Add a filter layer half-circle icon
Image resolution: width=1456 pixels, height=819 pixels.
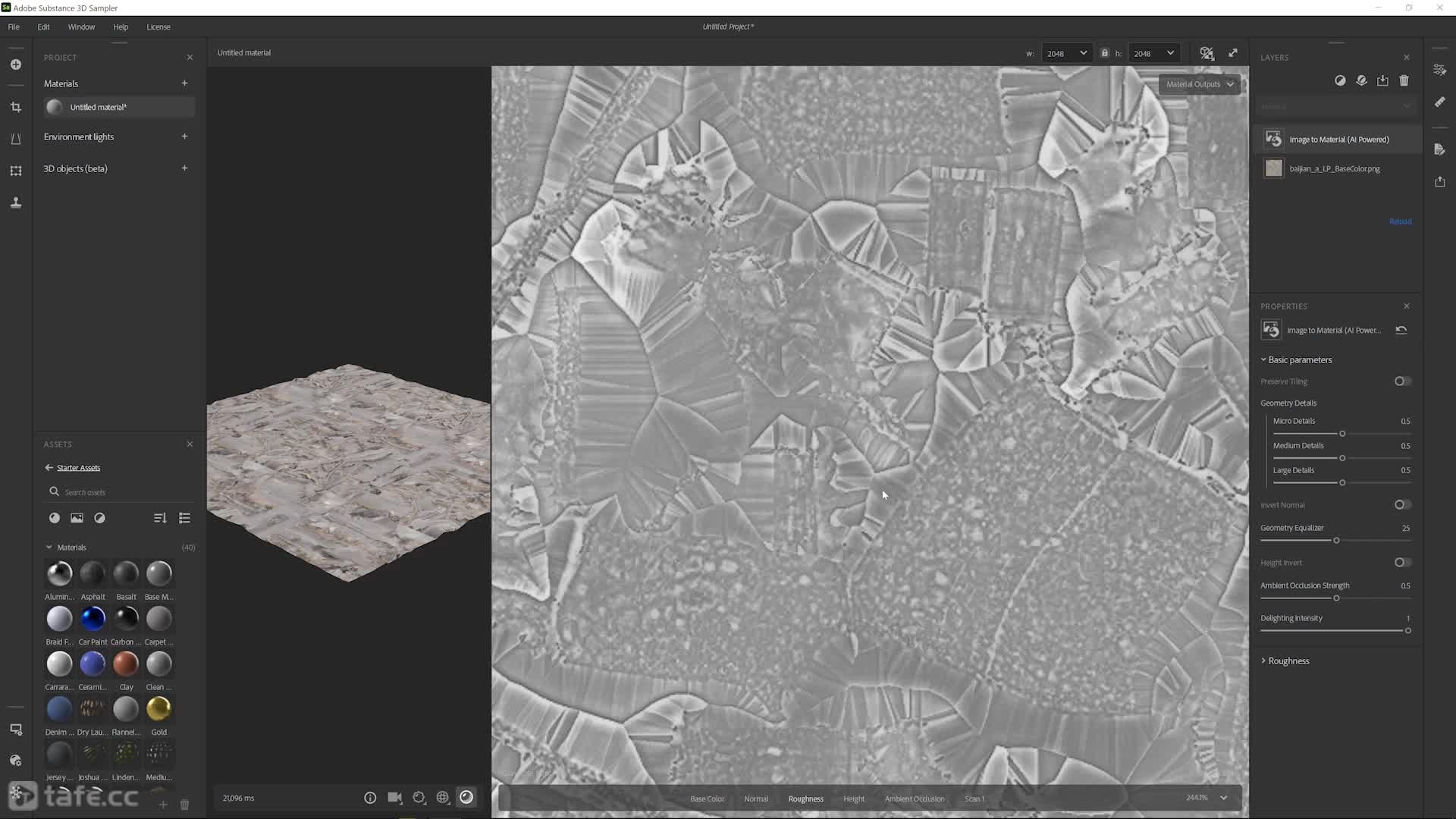[1340, 80]
